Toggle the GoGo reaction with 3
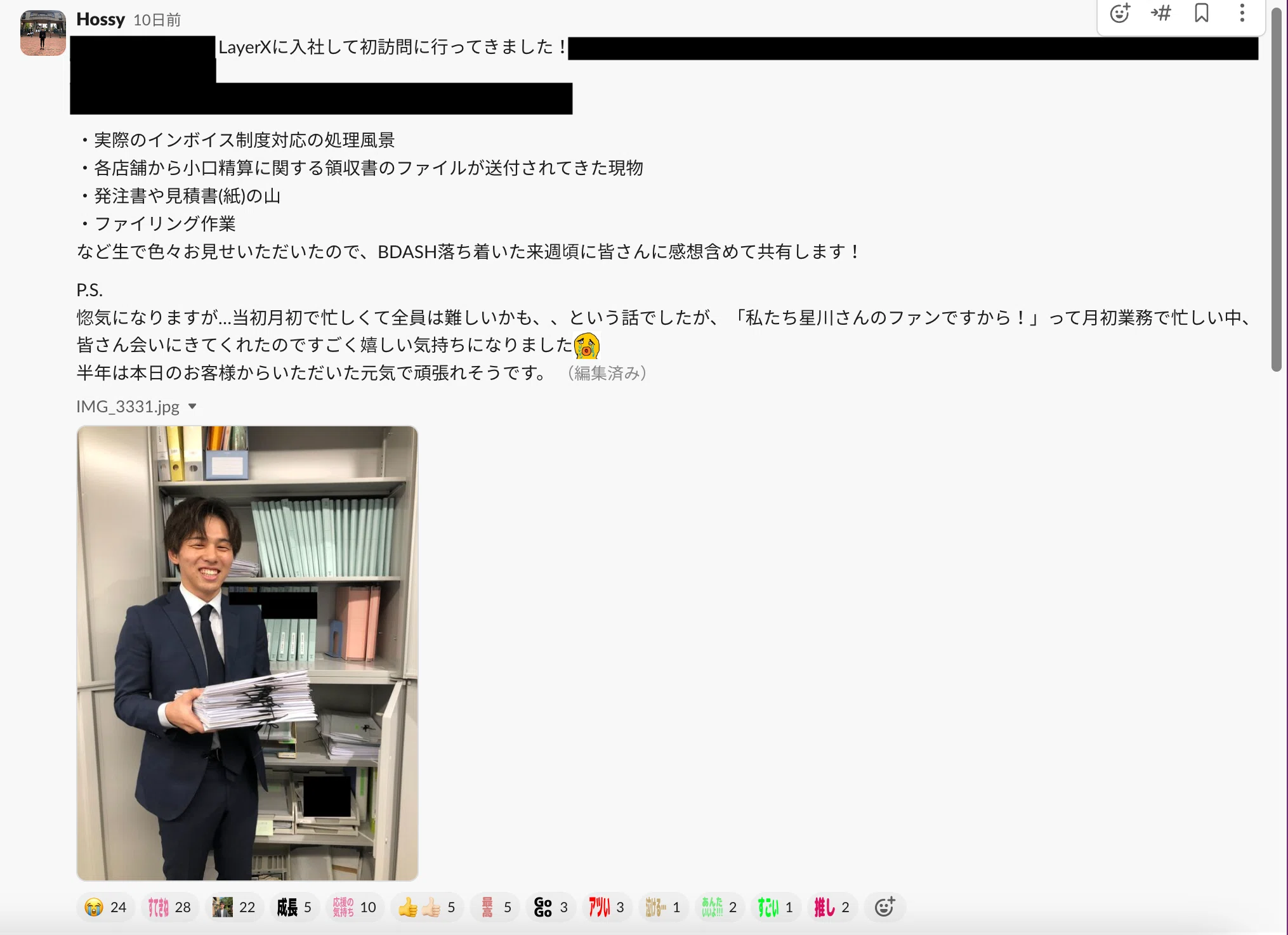1288x935 pixels. point(551,907)
